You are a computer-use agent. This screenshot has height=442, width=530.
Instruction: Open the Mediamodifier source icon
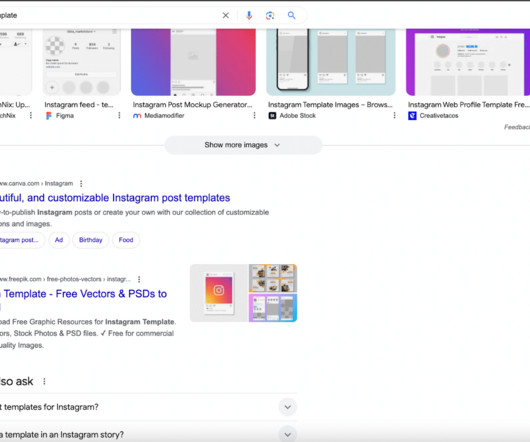tap(137, 116)
